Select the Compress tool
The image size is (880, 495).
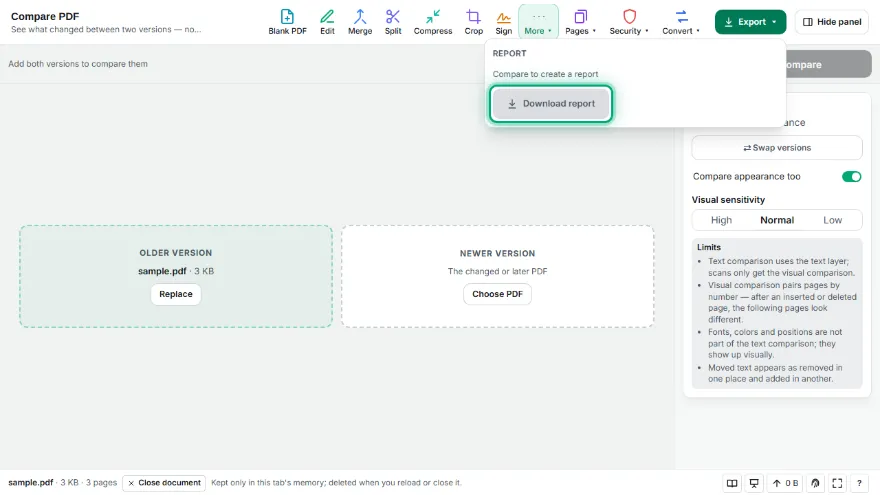click(x=433, y=22)
